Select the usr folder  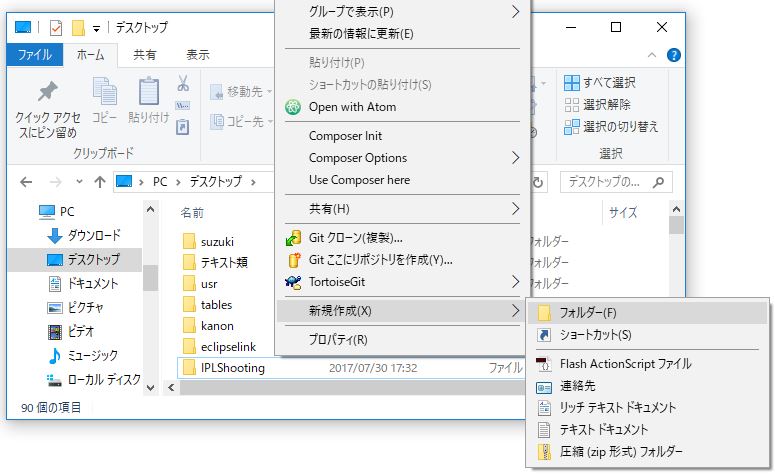[x=200, y=284]
